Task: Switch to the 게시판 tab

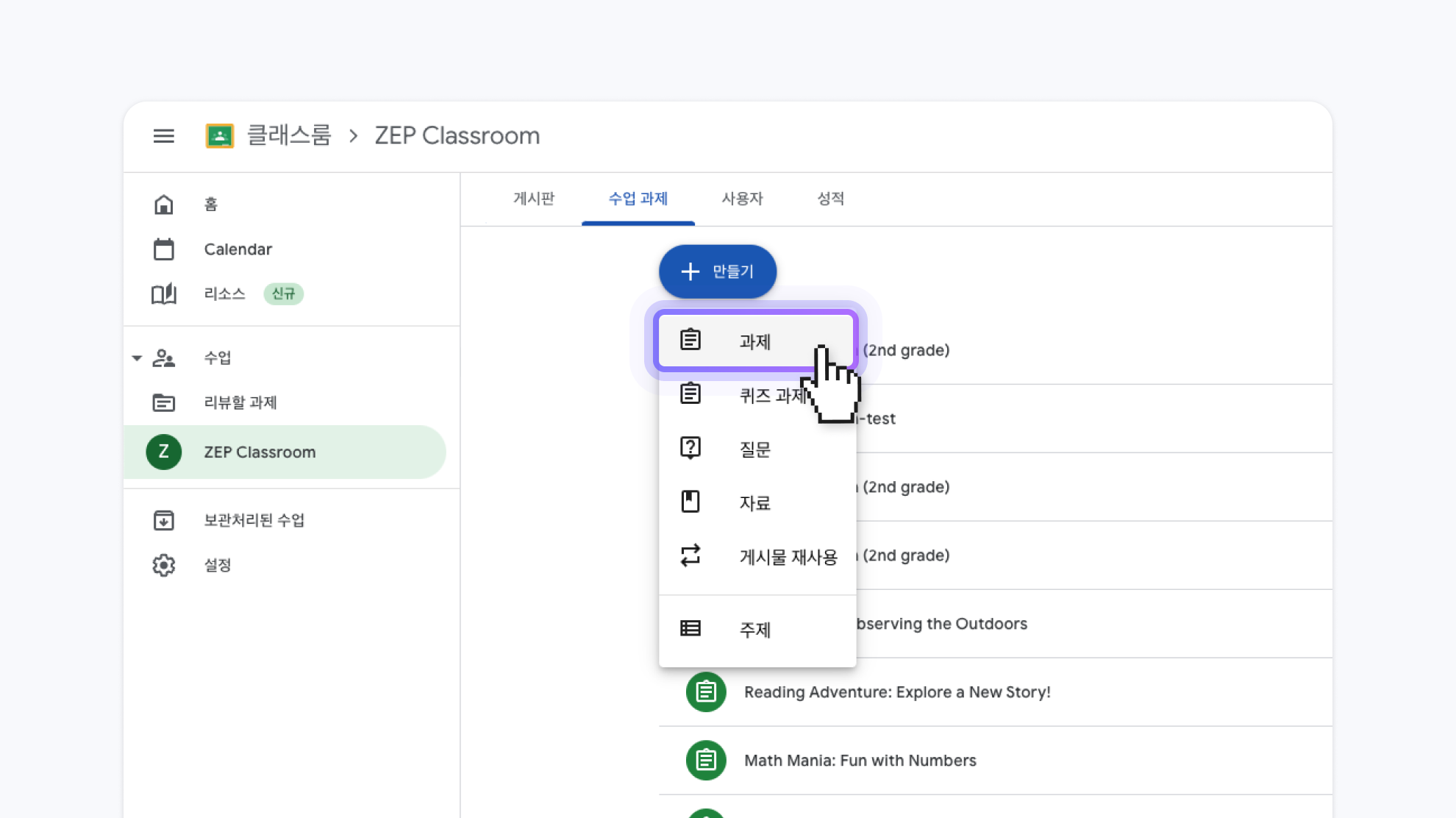Action: (534, 199)
